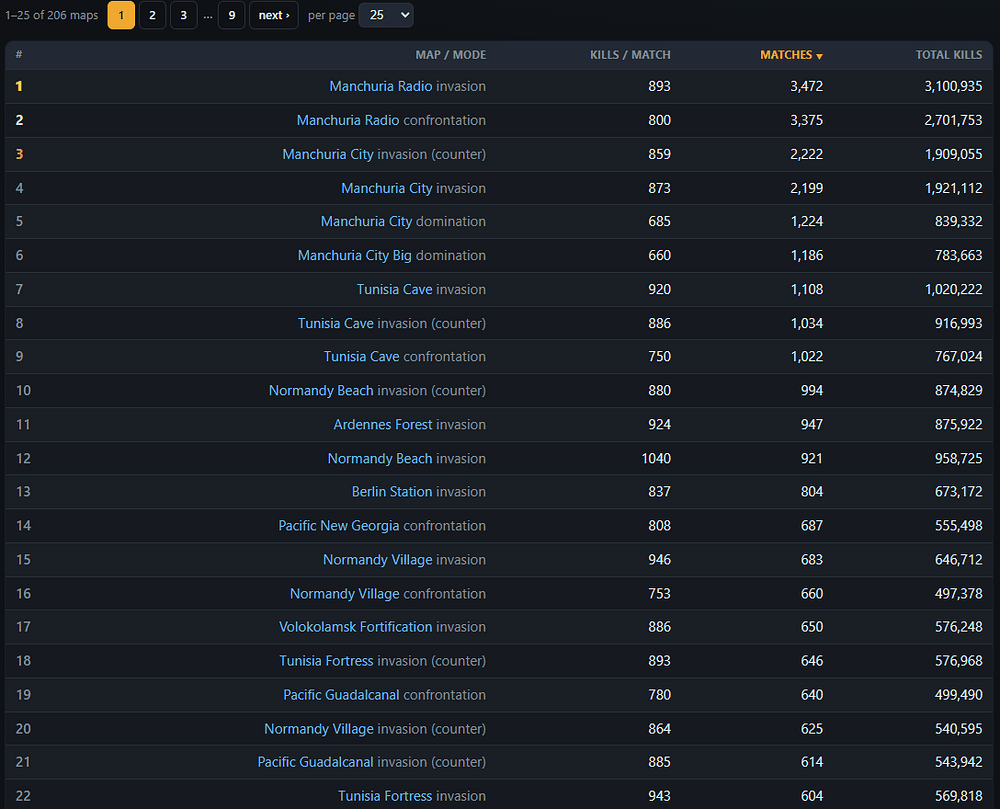
Task: Sort by the MATCHES column header
Action: coord(791,55)
